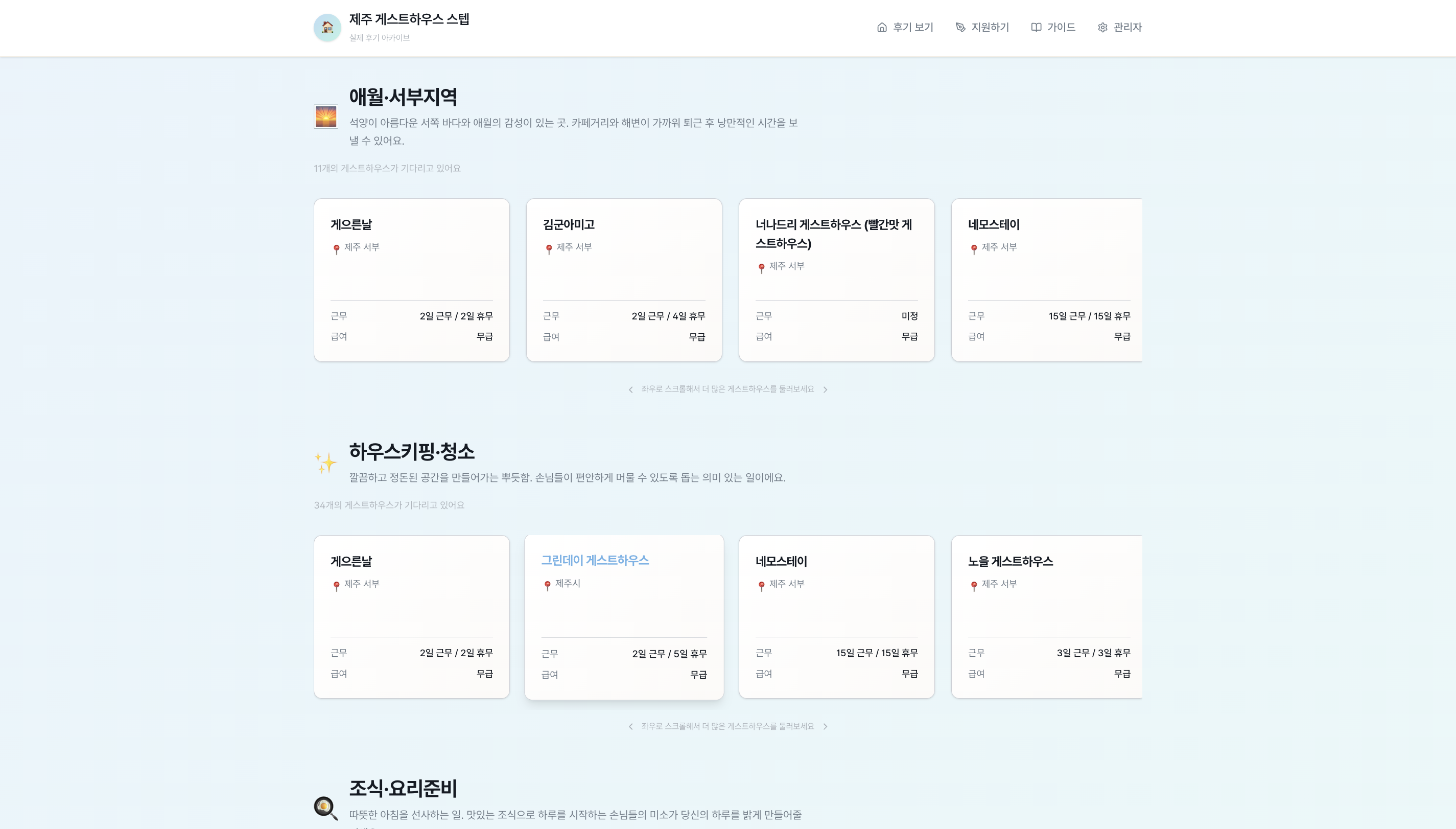Click '2일 근무 / 5일 휴무' on 그린데이 card
The image size is (1456, 829).
[669, 654]
